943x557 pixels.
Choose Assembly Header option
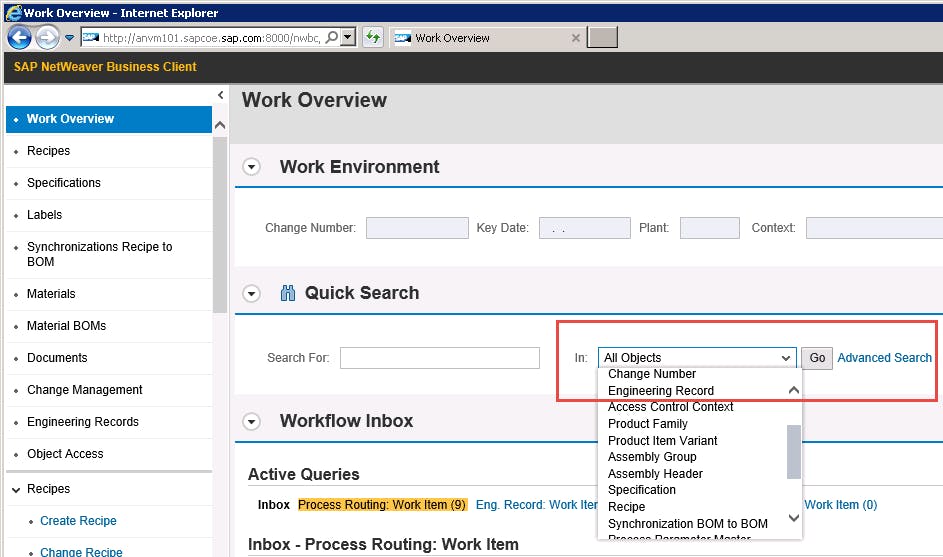(655, 474)
